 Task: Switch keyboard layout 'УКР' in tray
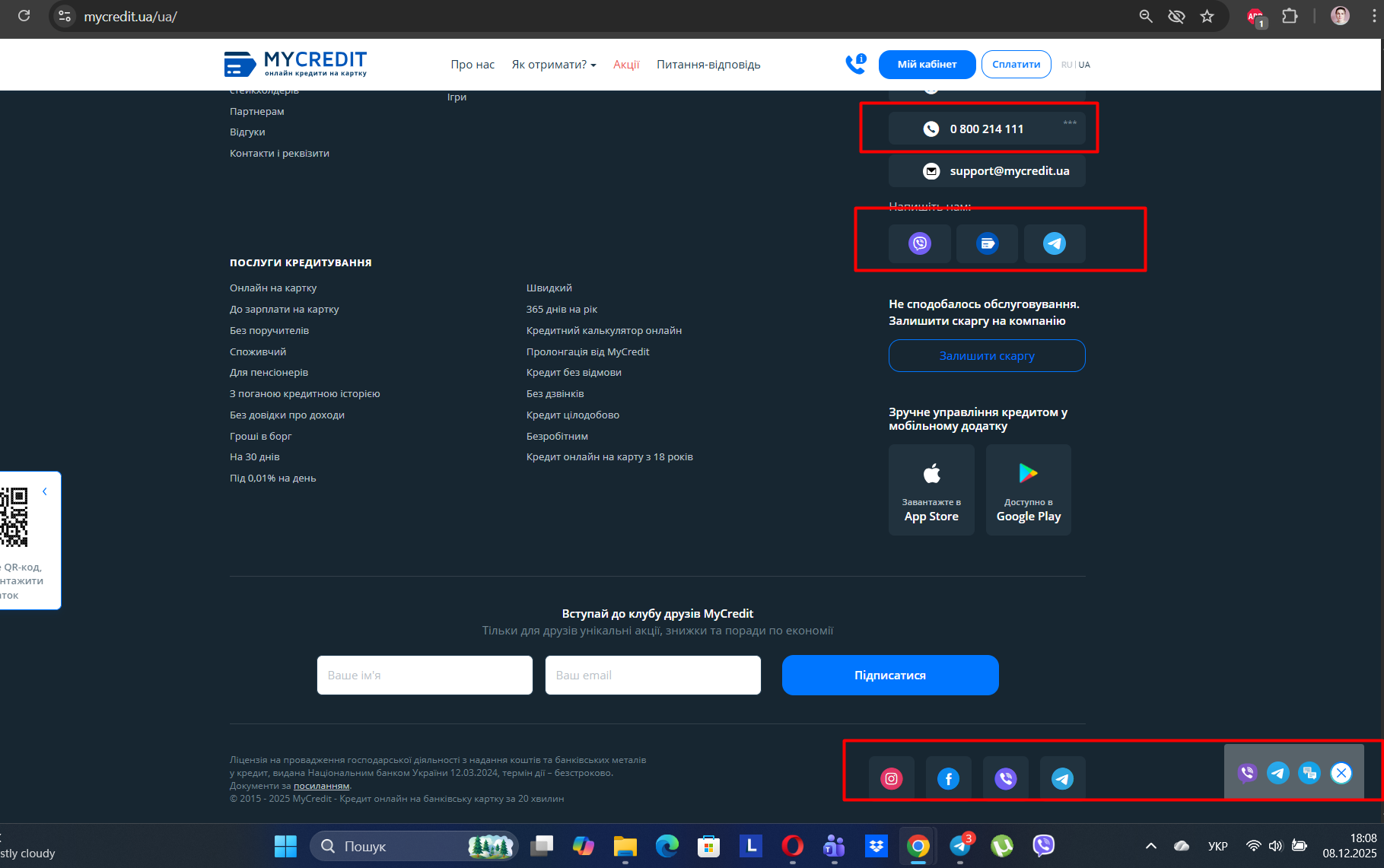pyautogui.click(x=1217, y=846)
